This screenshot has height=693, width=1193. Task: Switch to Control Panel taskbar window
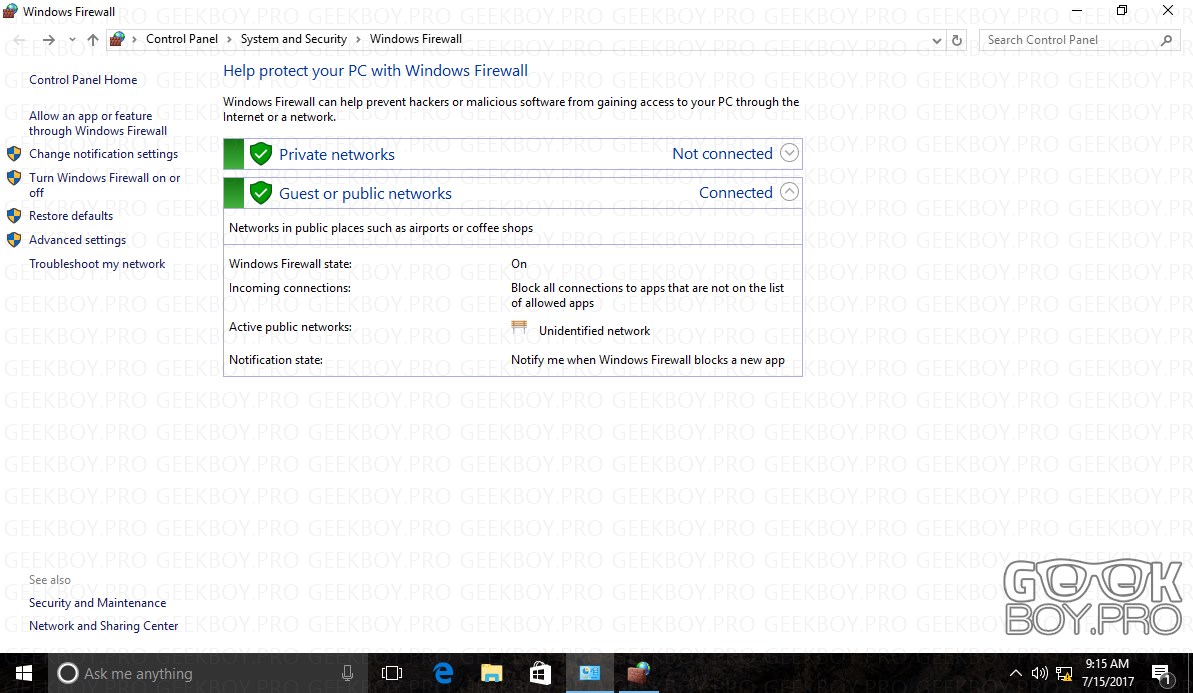(590, 673)
